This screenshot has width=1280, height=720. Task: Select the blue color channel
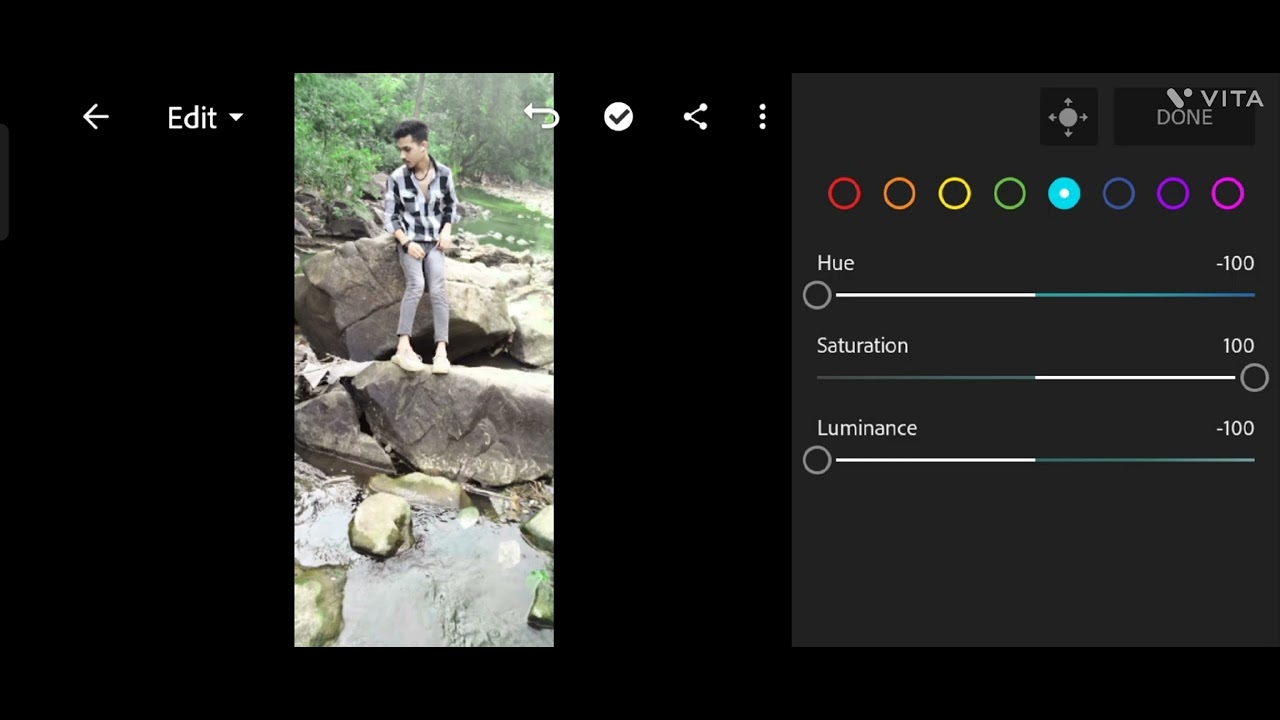click(x=1118, y=193)
